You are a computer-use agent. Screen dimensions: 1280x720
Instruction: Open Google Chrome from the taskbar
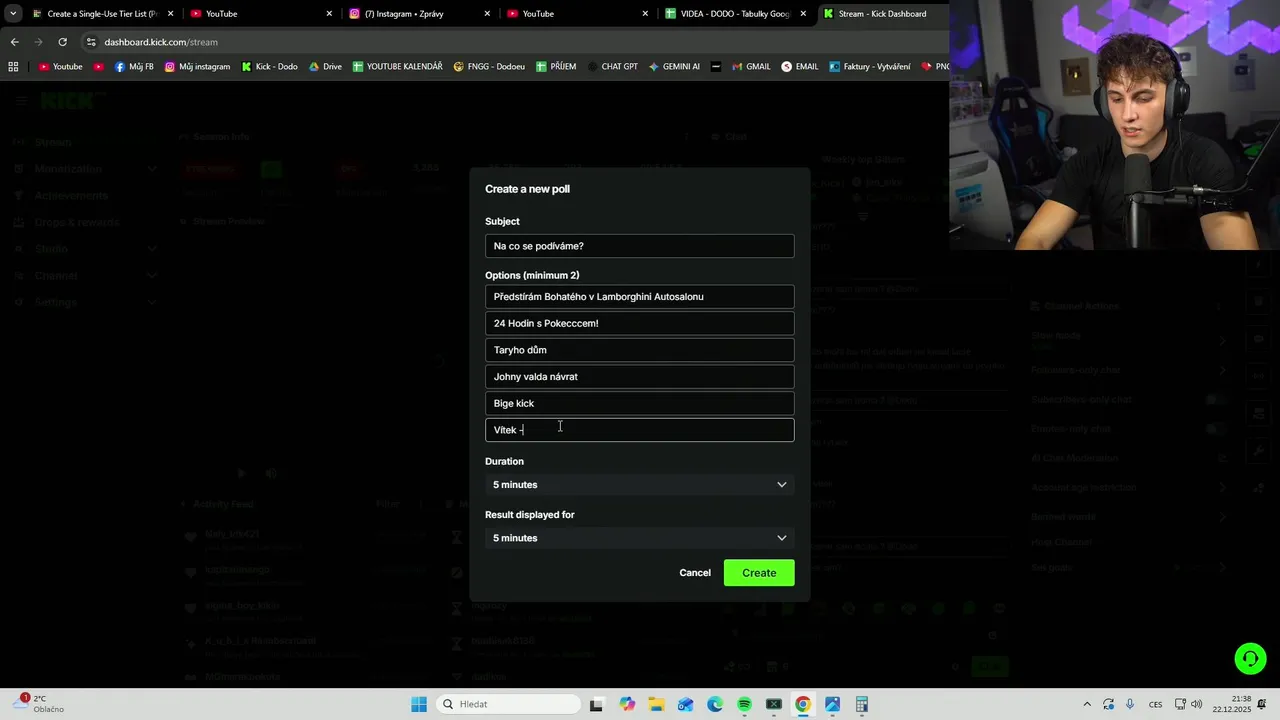click(x=803, y=704)
